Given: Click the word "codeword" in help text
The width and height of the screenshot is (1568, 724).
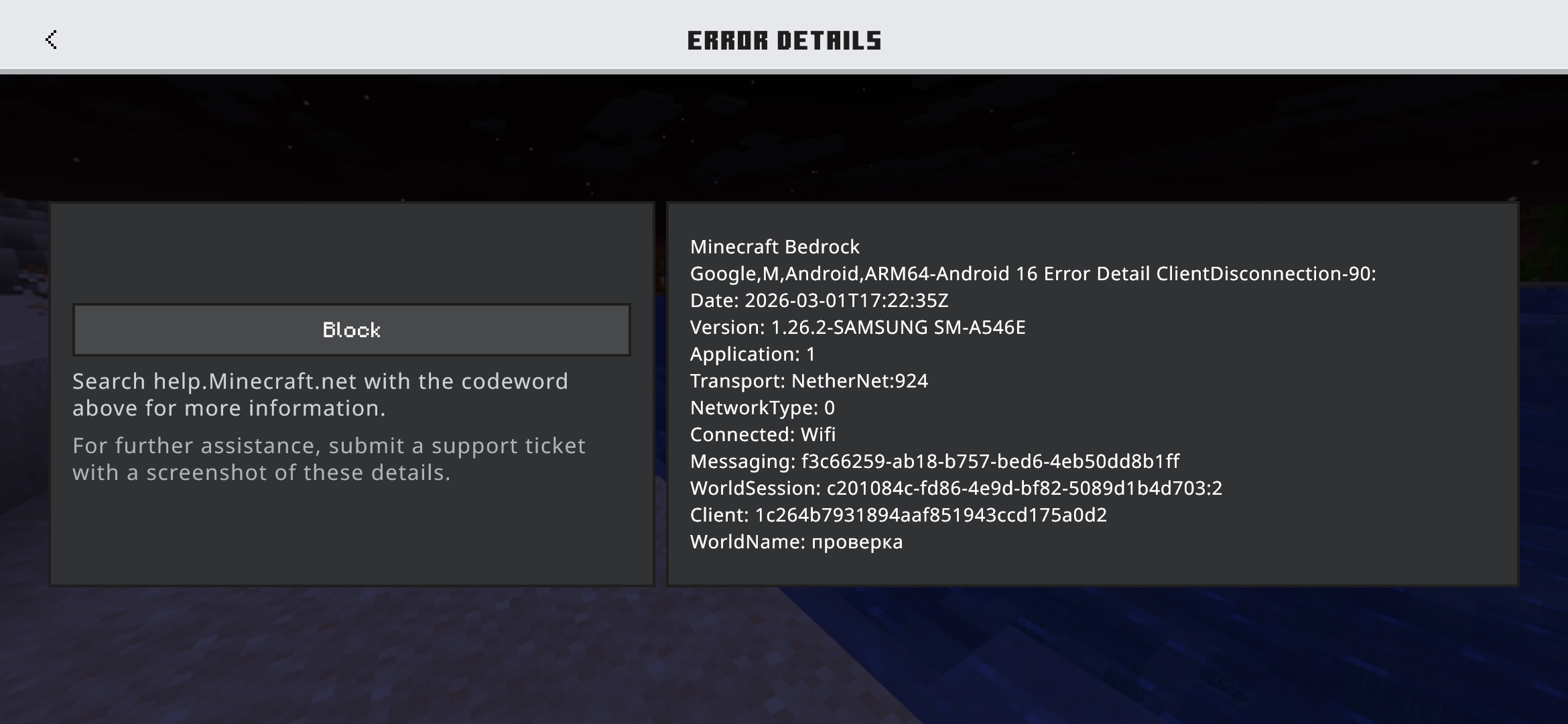Looking at the screenshot, I should [x=515, y=381].
